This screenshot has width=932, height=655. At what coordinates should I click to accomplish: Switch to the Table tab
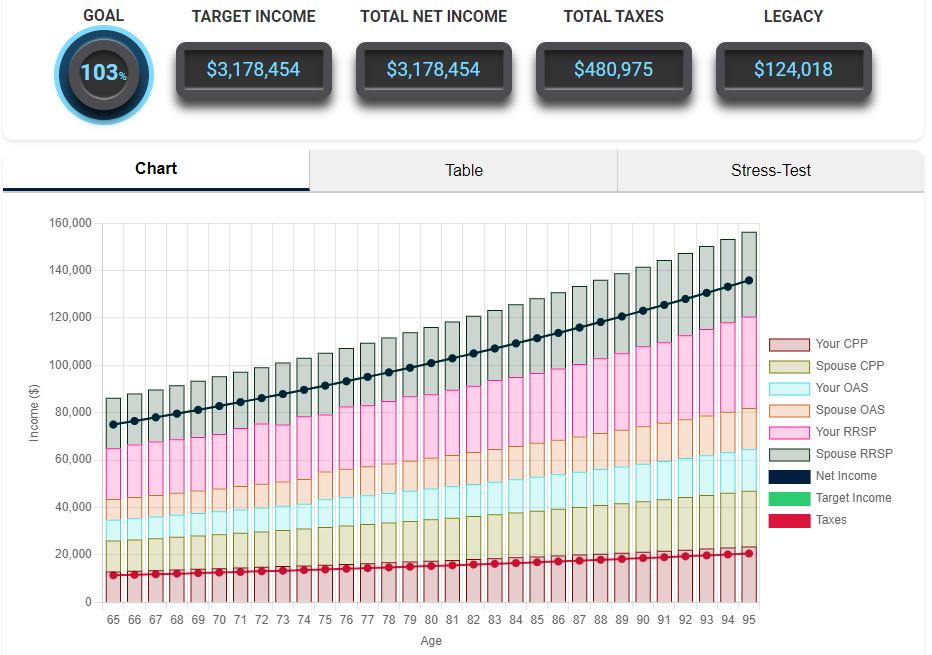[463, 170]
